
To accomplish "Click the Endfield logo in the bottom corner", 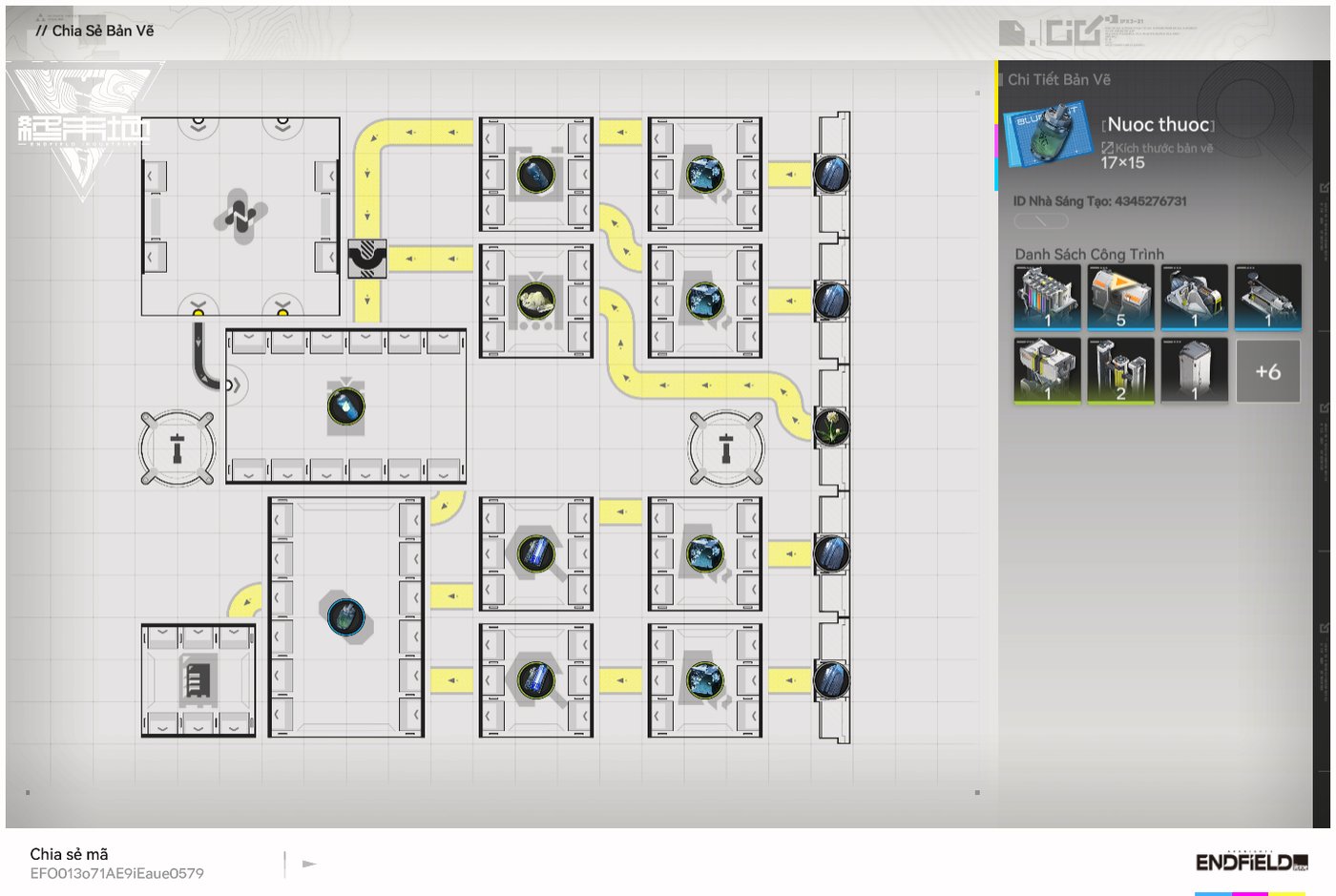I will coord(1251,863).
